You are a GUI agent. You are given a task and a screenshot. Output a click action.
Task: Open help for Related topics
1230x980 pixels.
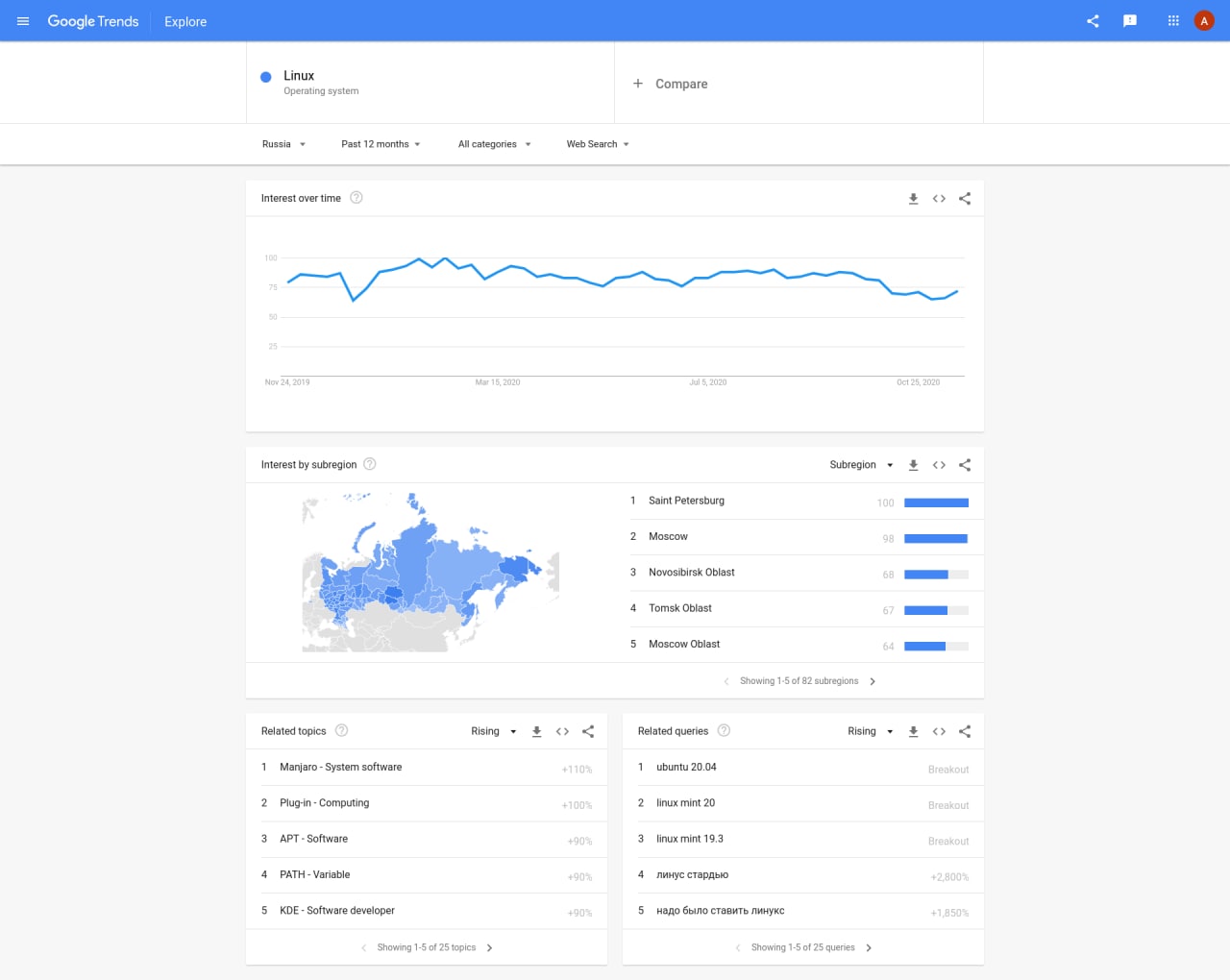click(x=341, y=730)
